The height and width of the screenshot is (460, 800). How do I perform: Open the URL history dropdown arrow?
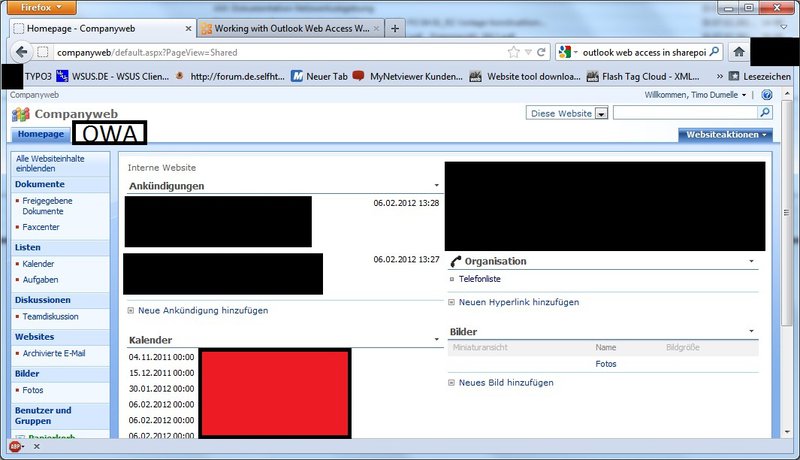528,52
